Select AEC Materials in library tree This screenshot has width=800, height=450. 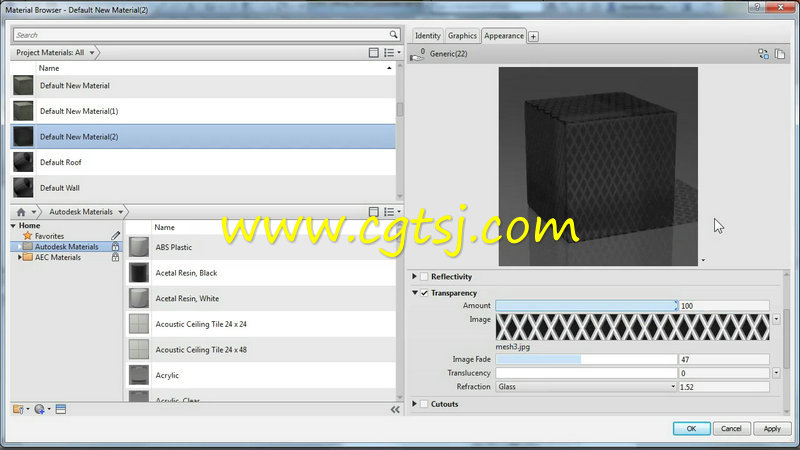(58, 257)
